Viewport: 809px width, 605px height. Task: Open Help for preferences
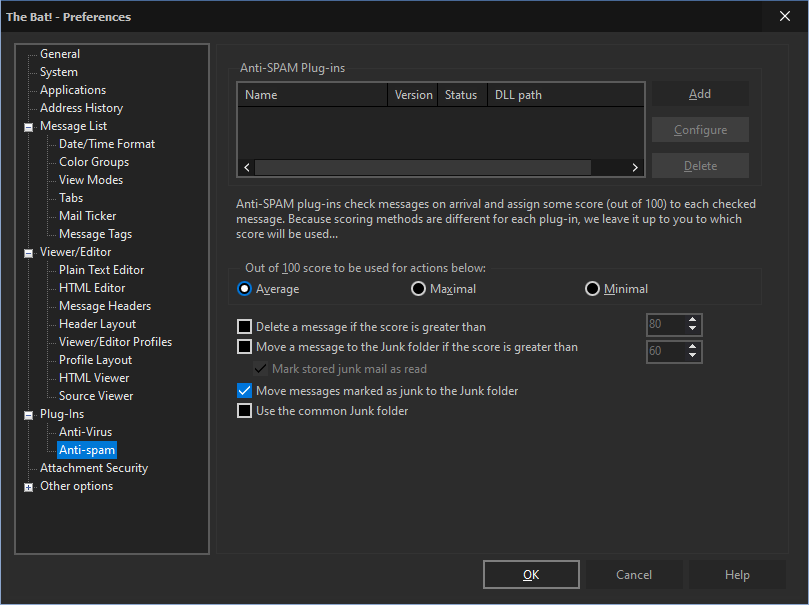[737, 575]
